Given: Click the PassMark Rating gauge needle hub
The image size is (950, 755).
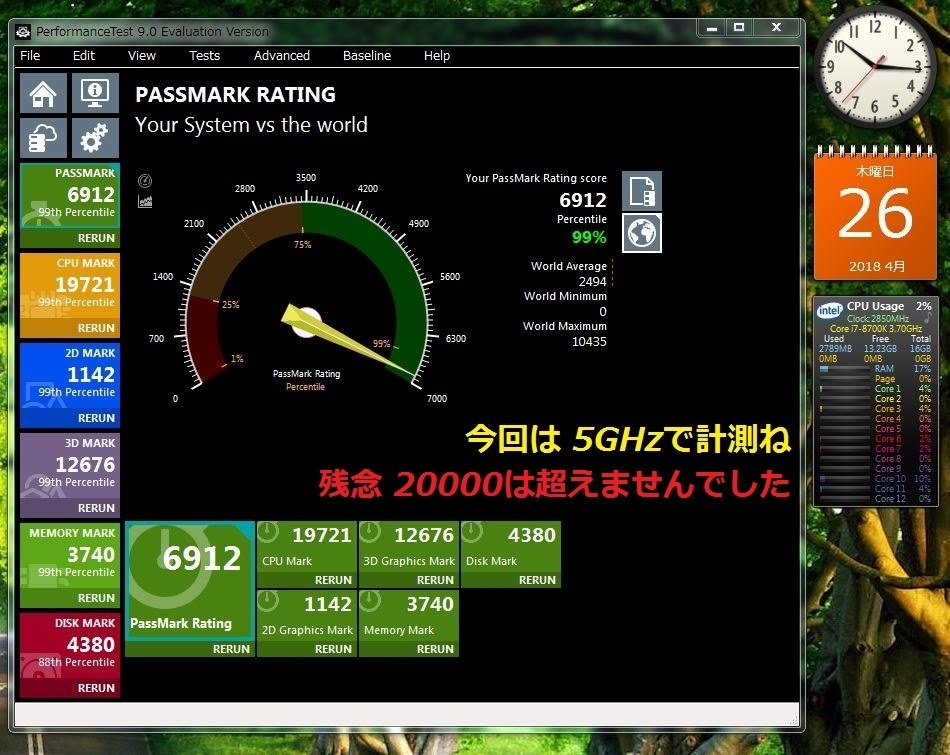Looking at the screenshot, I should [x=306, y=322].
